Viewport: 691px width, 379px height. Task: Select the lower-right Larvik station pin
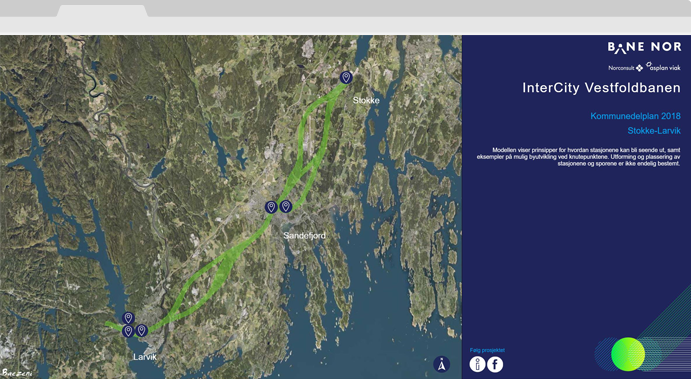pos(141,330)
